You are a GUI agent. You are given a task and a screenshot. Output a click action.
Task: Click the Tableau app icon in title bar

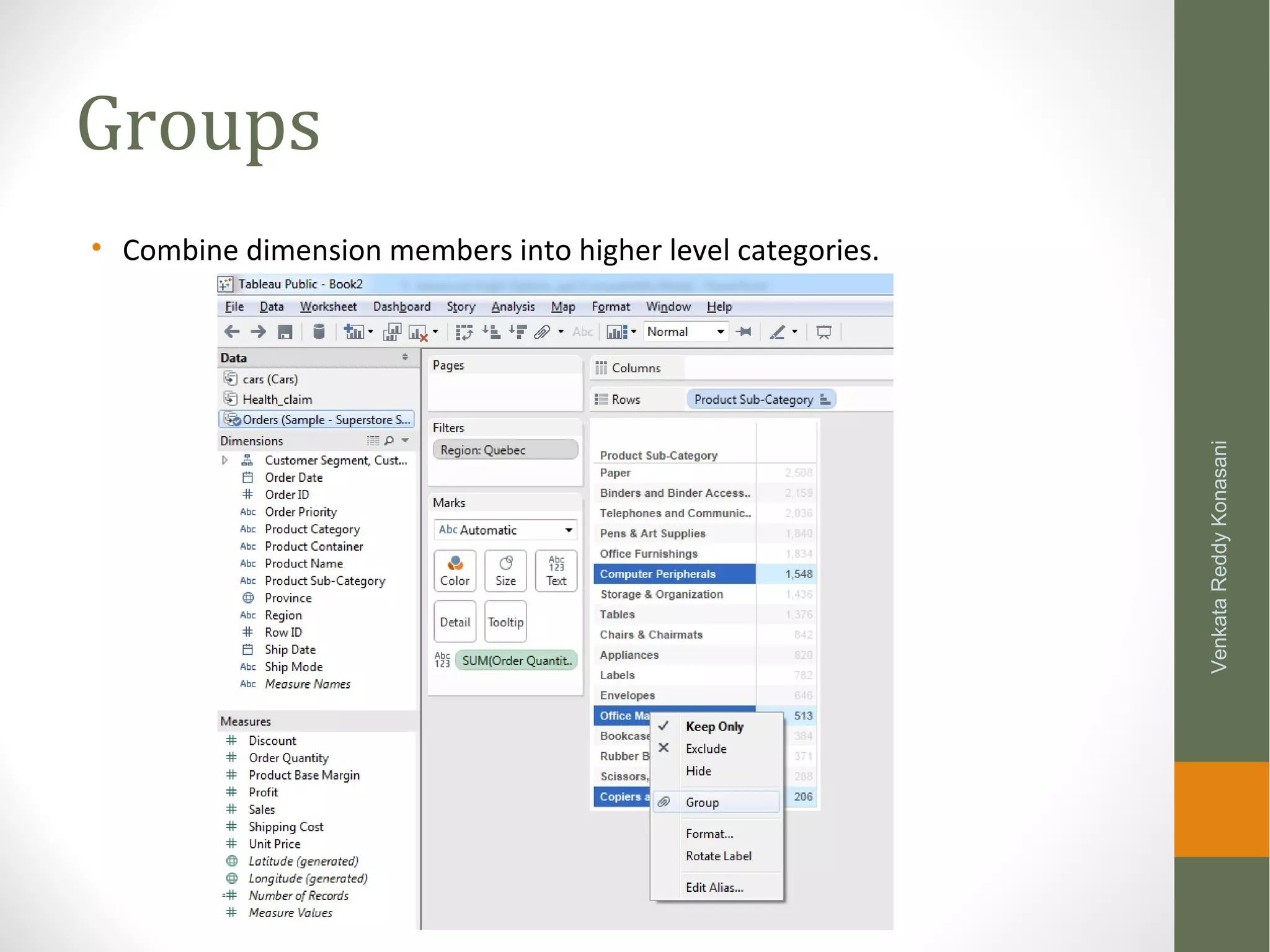[225, 284]
